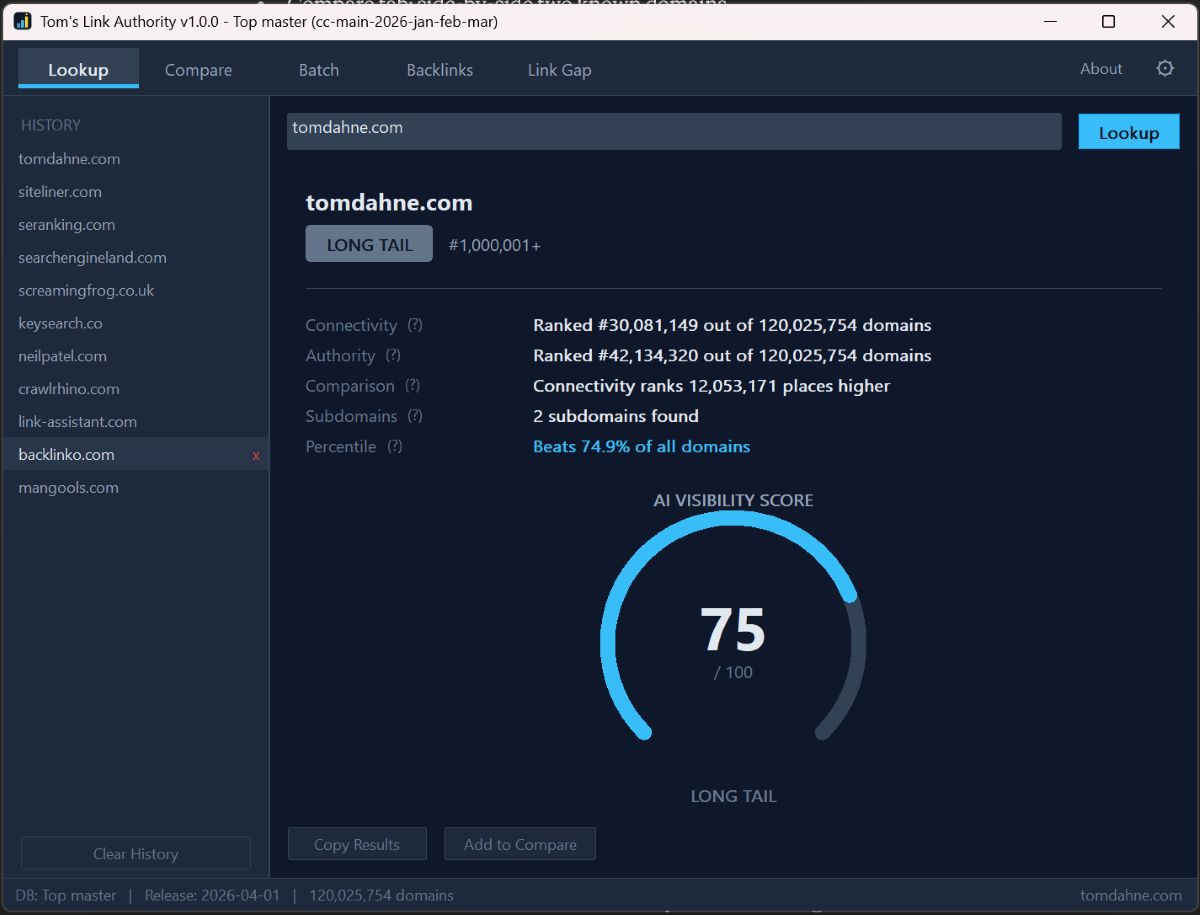Image resolution: width=1200 pixels, height=915 pixels.
Task: Click the Authority question mark icon
Action: click(392, 355)
